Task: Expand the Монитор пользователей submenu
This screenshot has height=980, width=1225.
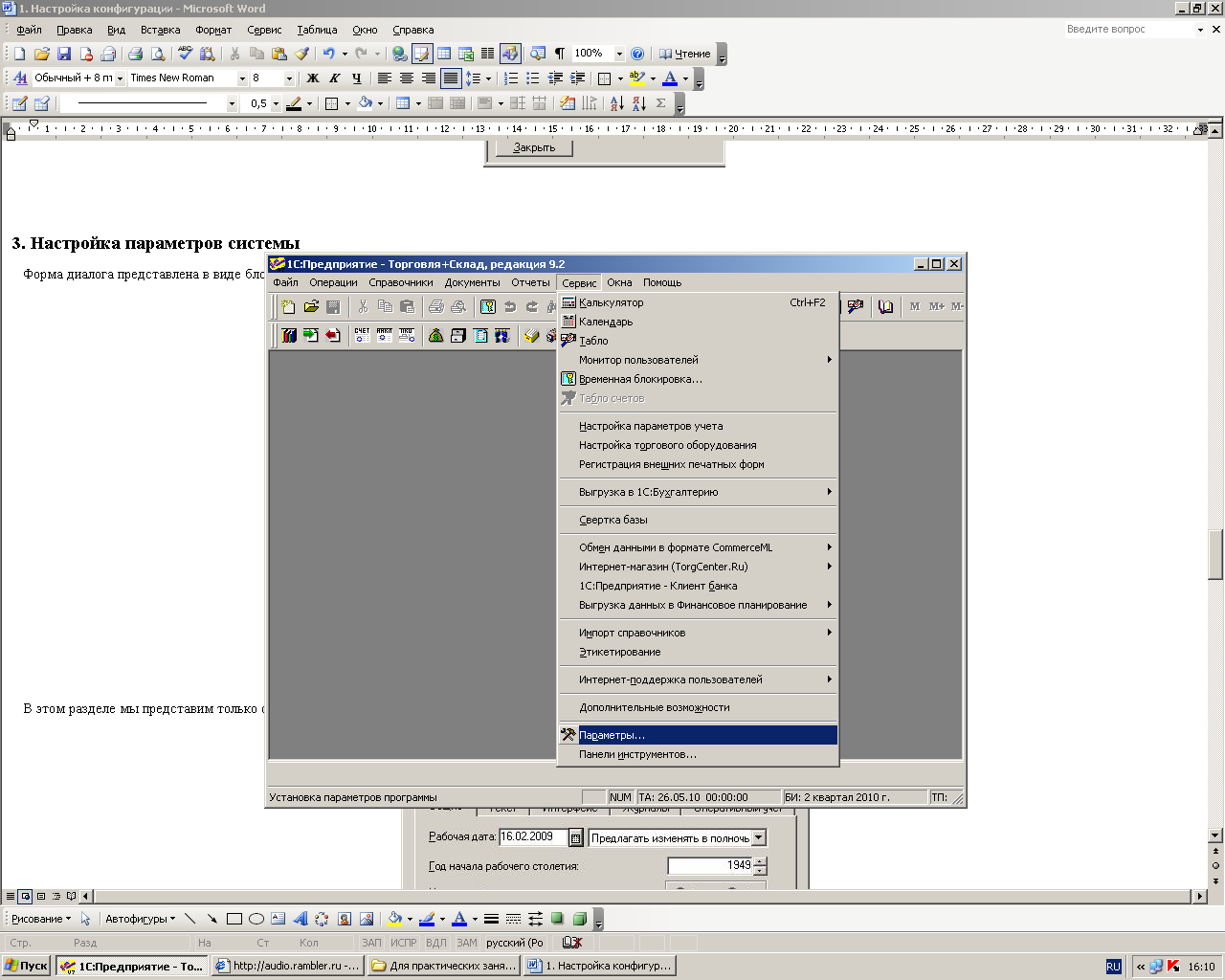Action: coord(697,360)
